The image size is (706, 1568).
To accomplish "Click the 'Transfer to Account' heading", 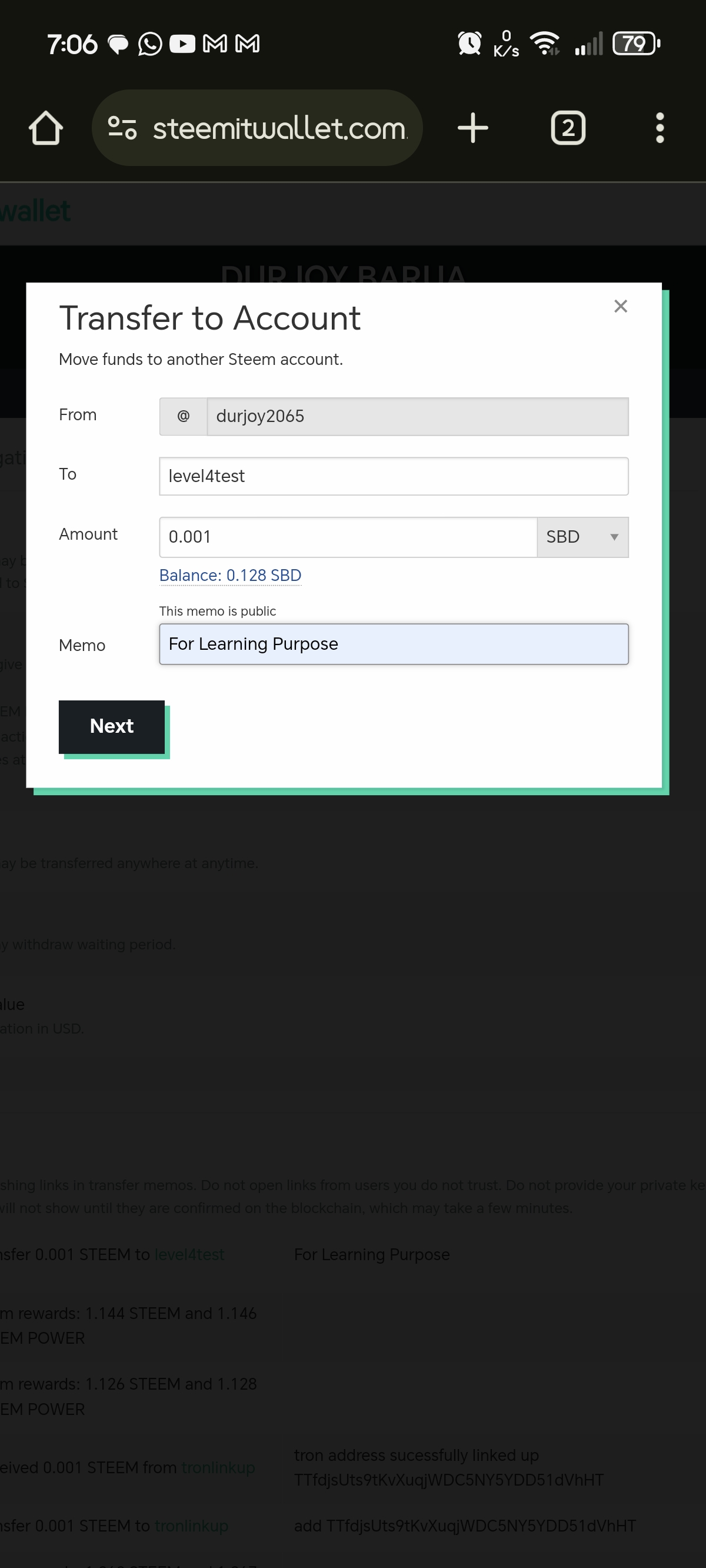I will (210, 318).
